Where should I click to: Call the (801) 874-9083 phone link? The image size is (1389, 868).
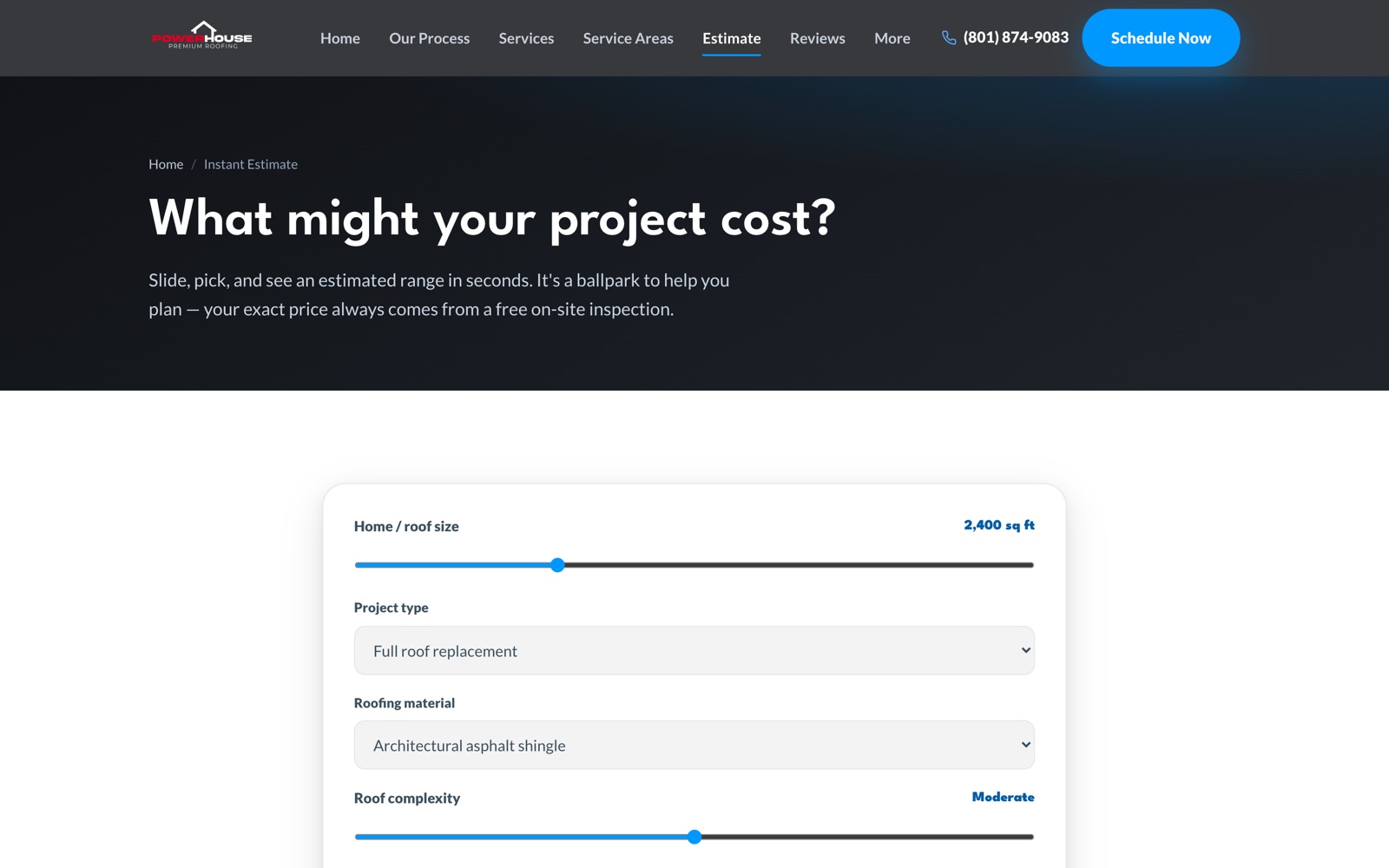click(1016, 37)
